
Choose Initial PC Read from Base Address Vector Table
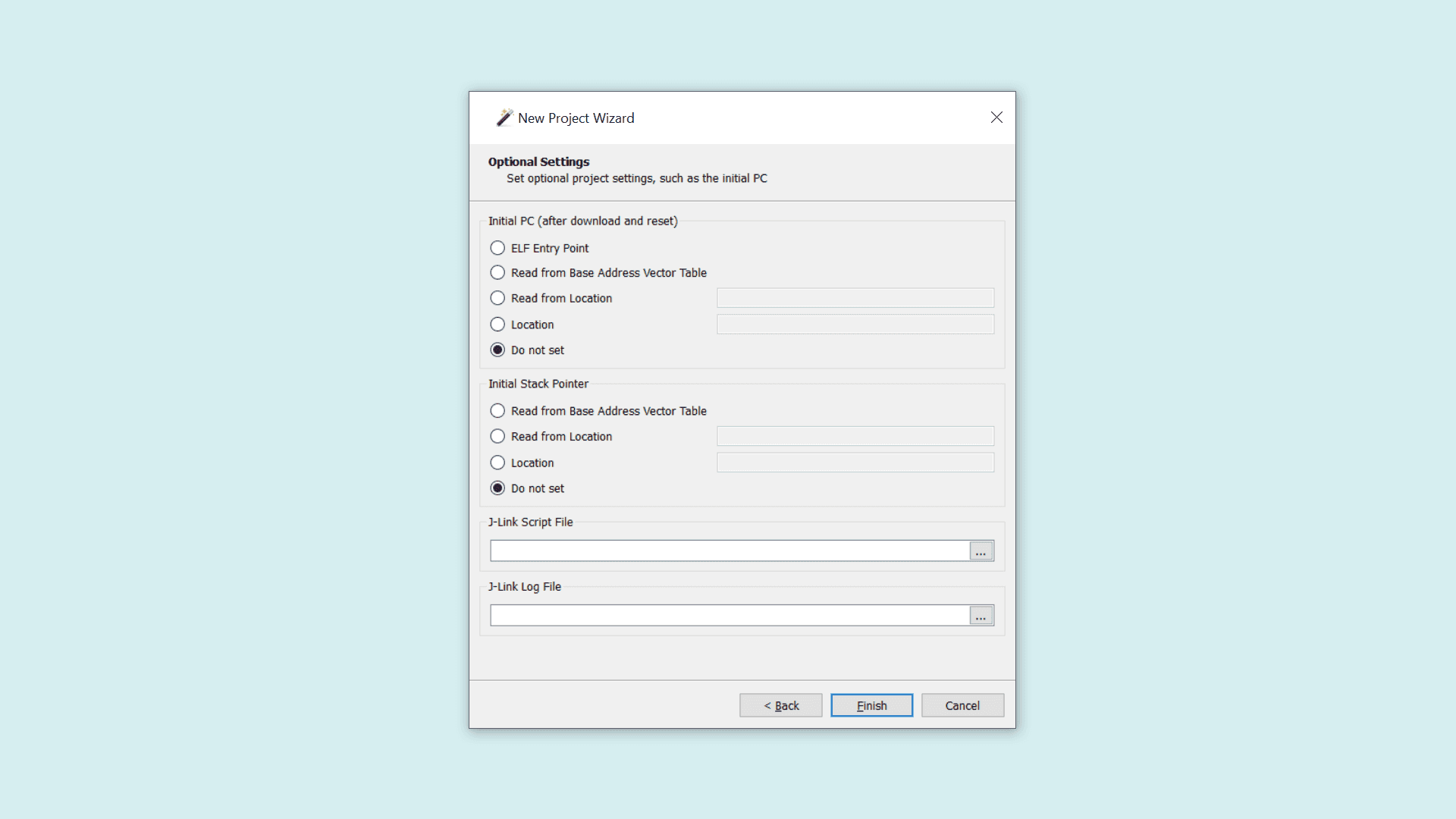(x=497, y=272)
